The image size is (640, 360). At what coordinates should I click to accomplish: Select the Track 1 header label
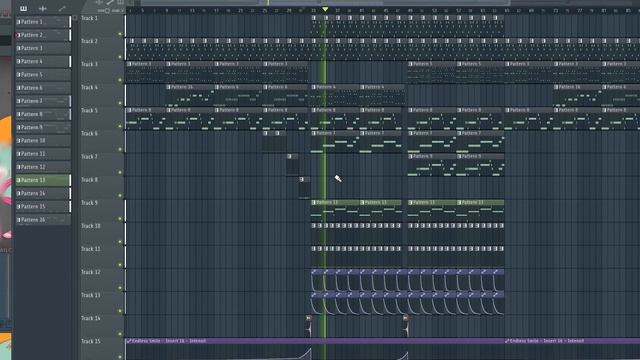[x=89, y=18]
